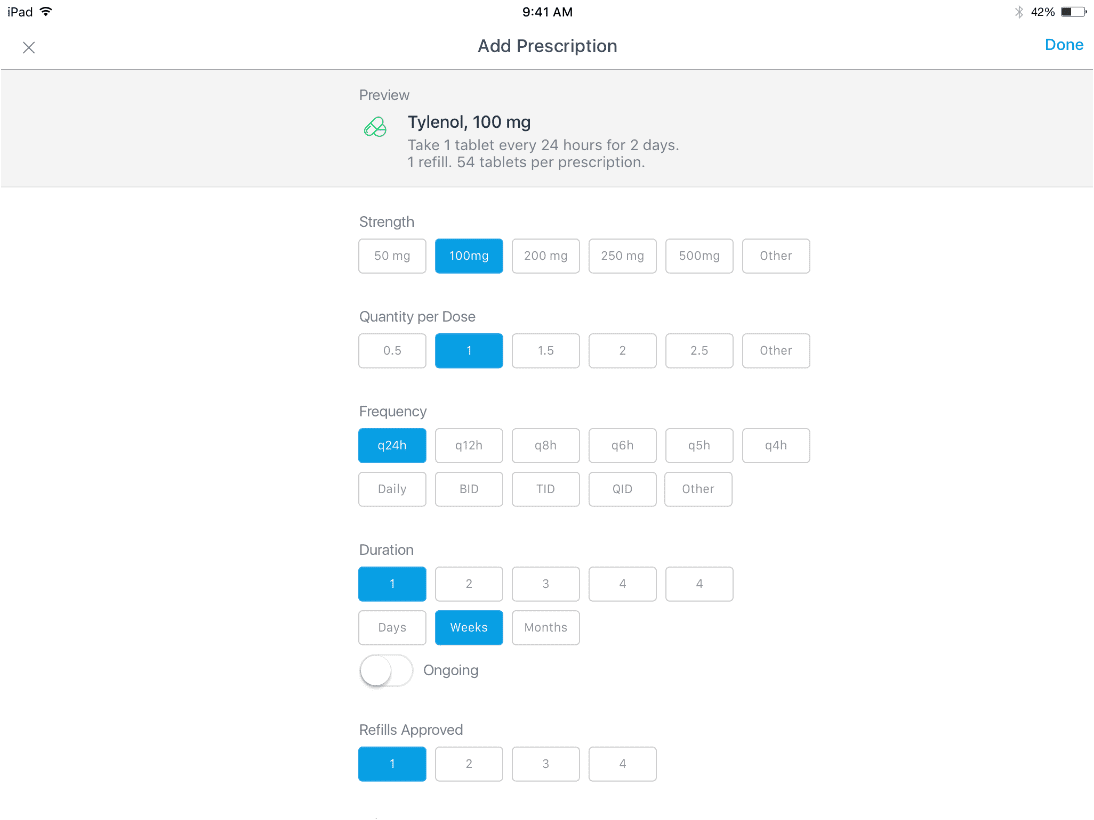Set refills approved to 1
The width and height of the screenshot is (1094, 820).
pyautogui.click(x=392, y=764)
